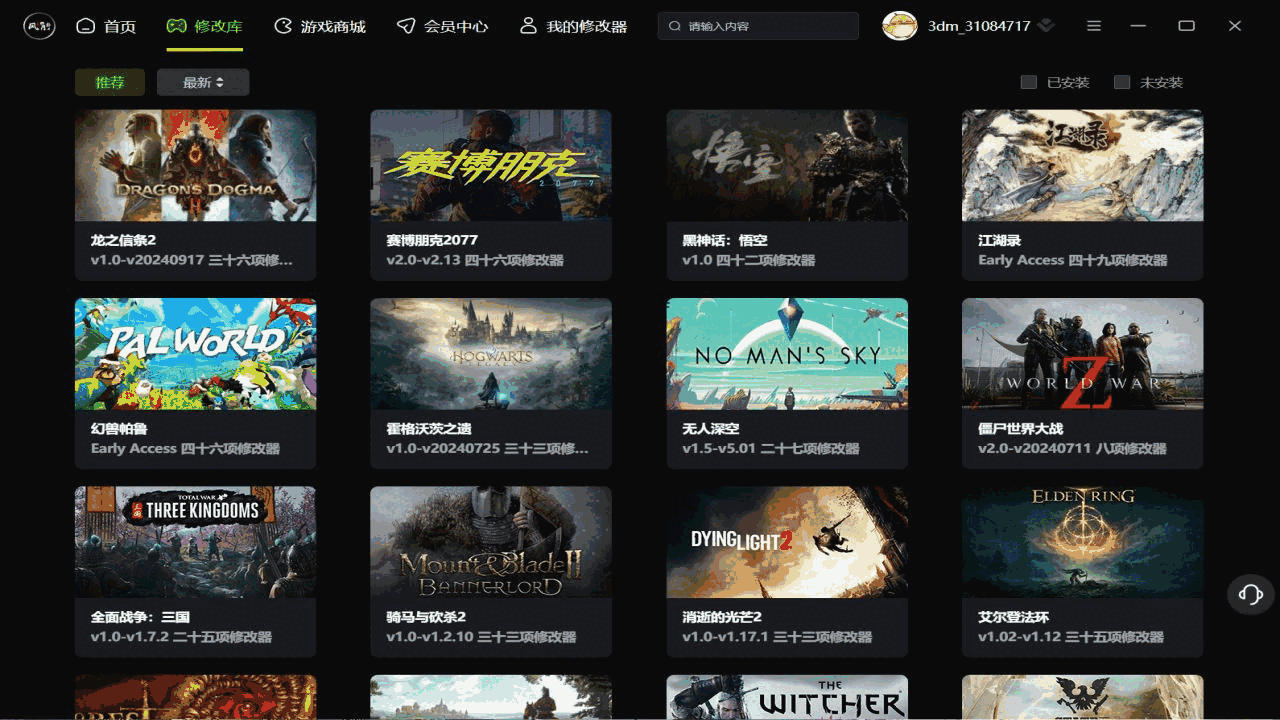Click the person icon beside 我的修改器

click(527, 26)
